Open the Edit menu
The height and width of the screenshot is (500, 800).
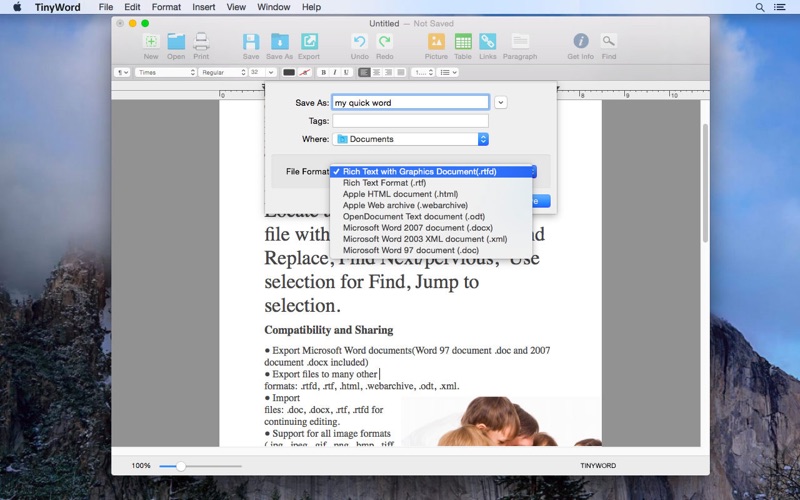click(x=132, y=7)
